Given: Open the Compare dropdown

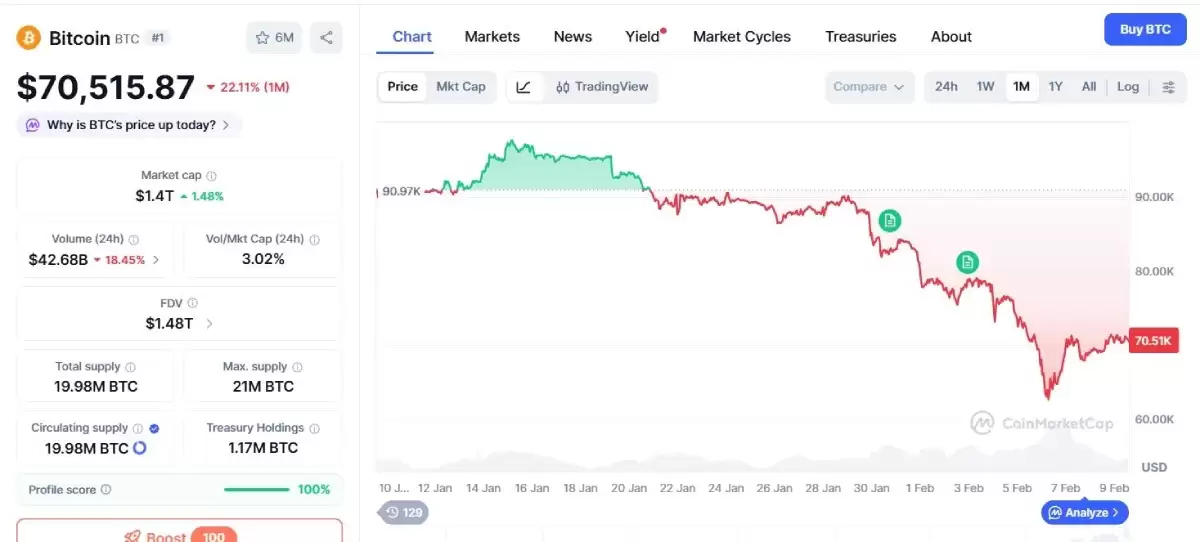Looking at the screenshot, I should 869,87.
